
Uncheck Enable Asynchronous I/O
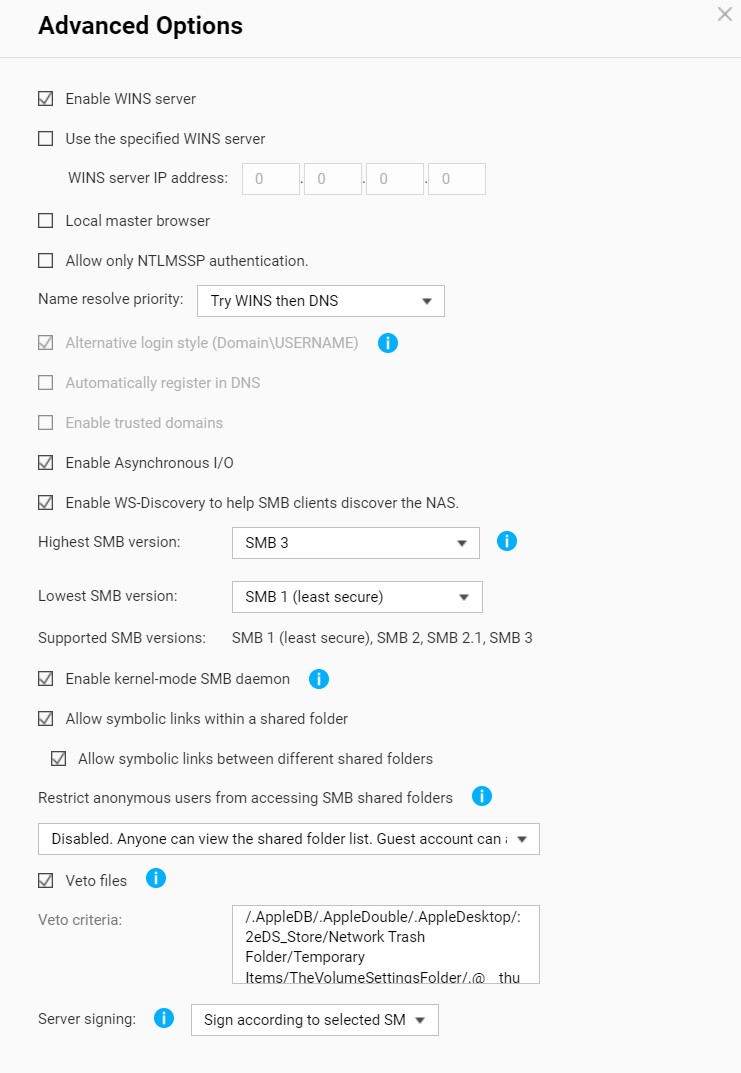pyautogui.click(x=46, y=463)
